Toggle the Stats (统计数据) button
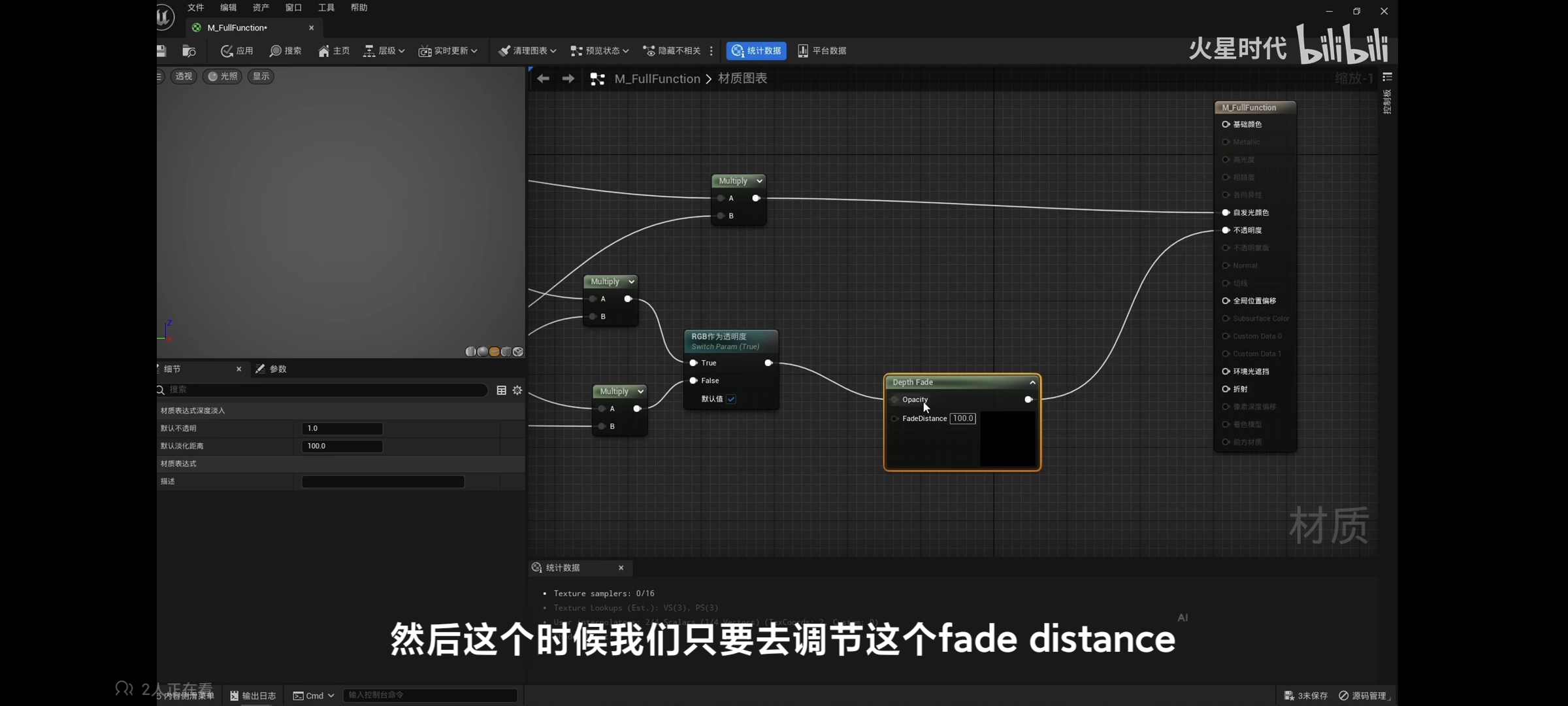 point(756,51)
